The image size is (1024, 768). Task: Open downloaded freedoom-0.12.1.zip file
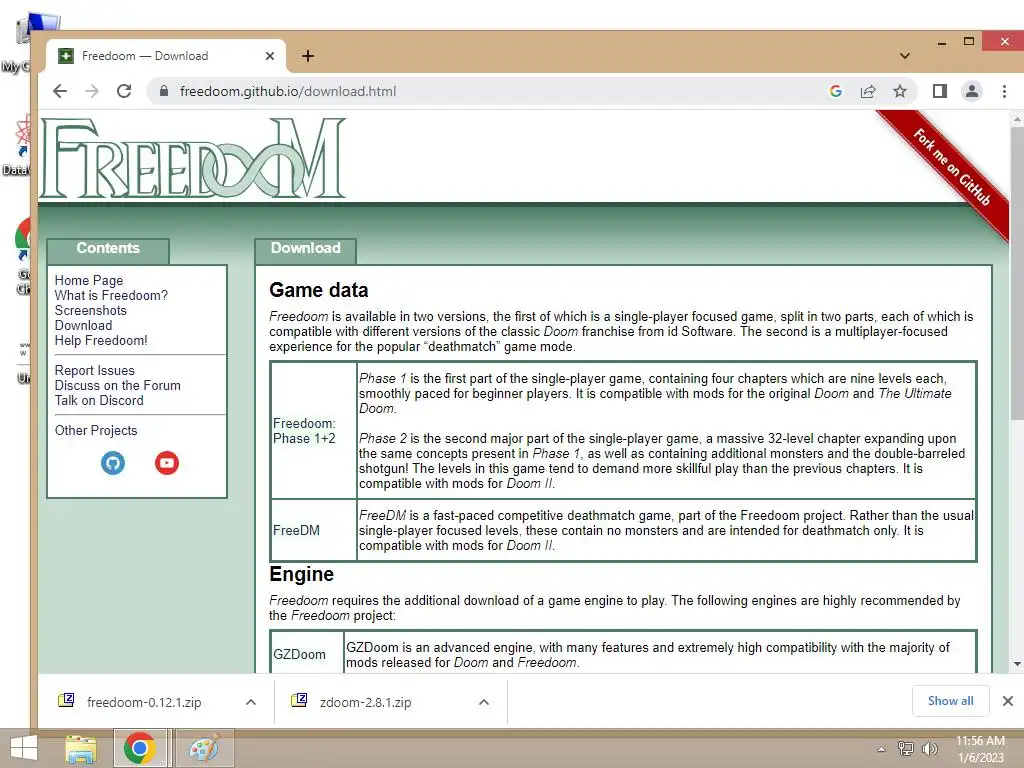(144, 702)
